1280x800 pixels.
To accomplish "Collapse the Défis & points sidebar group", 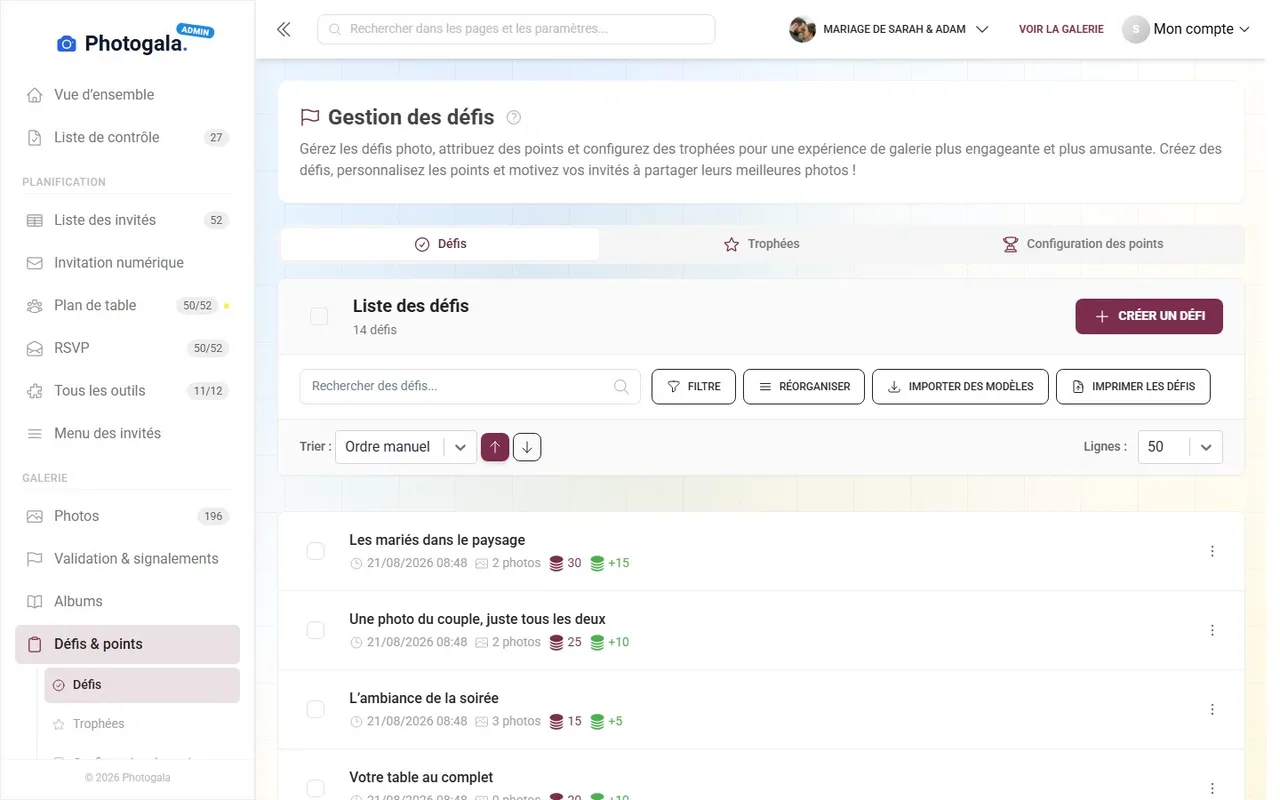I will click(127, 644).
